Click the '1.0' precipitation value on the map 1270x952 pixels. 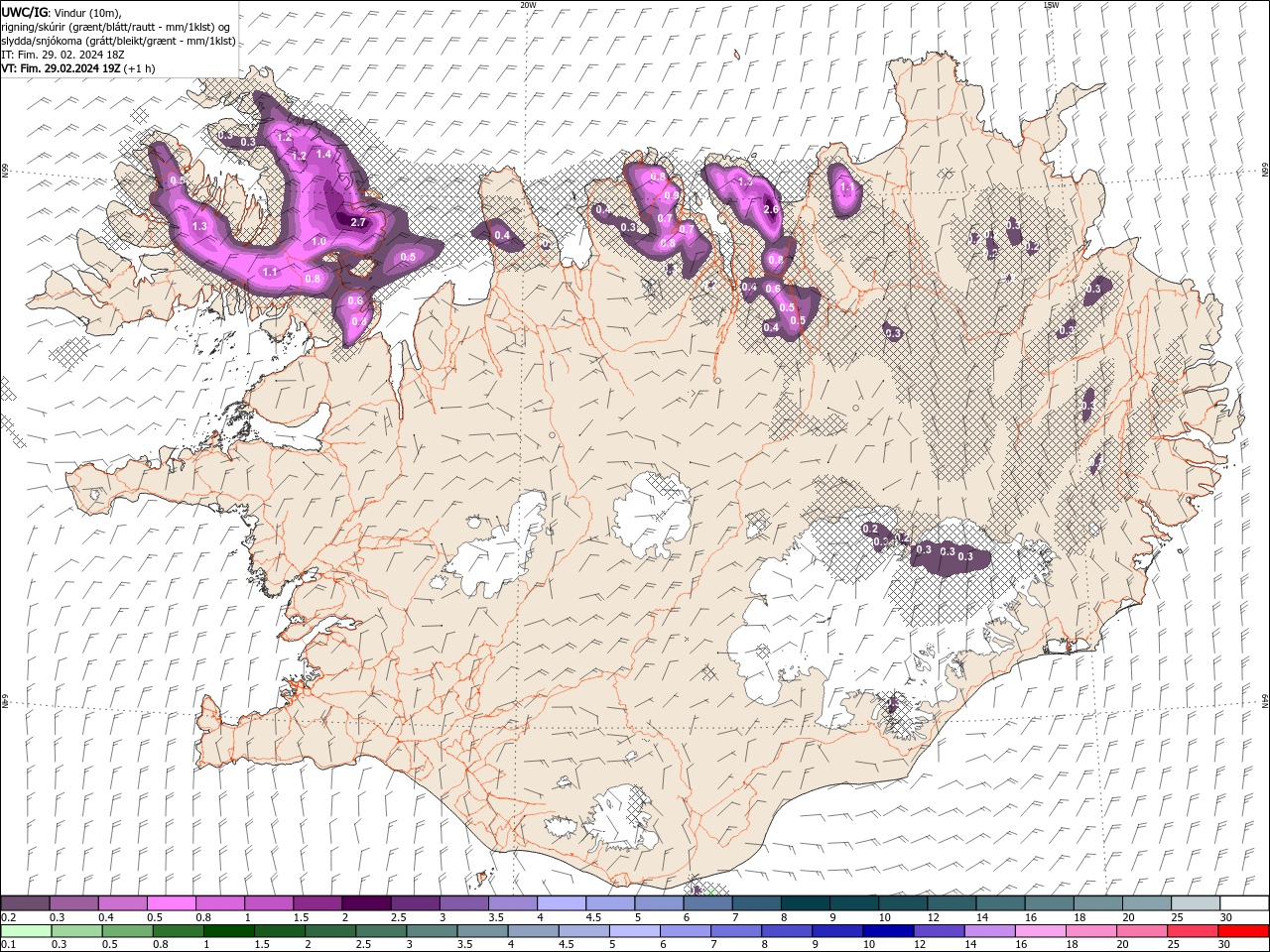(318, 241)
